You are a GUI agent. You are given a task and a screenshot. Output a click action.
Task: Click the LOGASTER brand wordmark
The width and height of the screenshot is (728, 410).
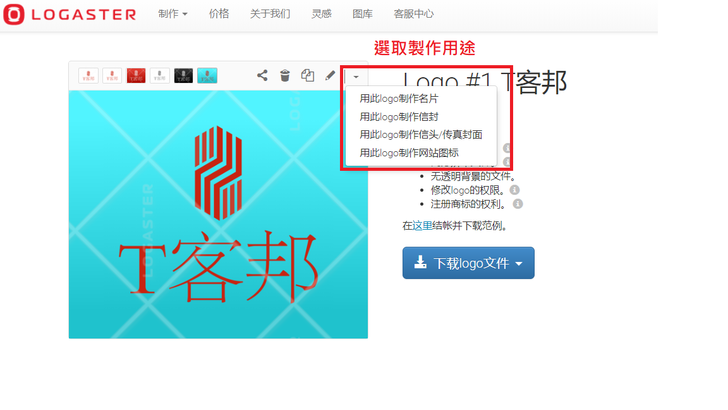tap(84, 15)
